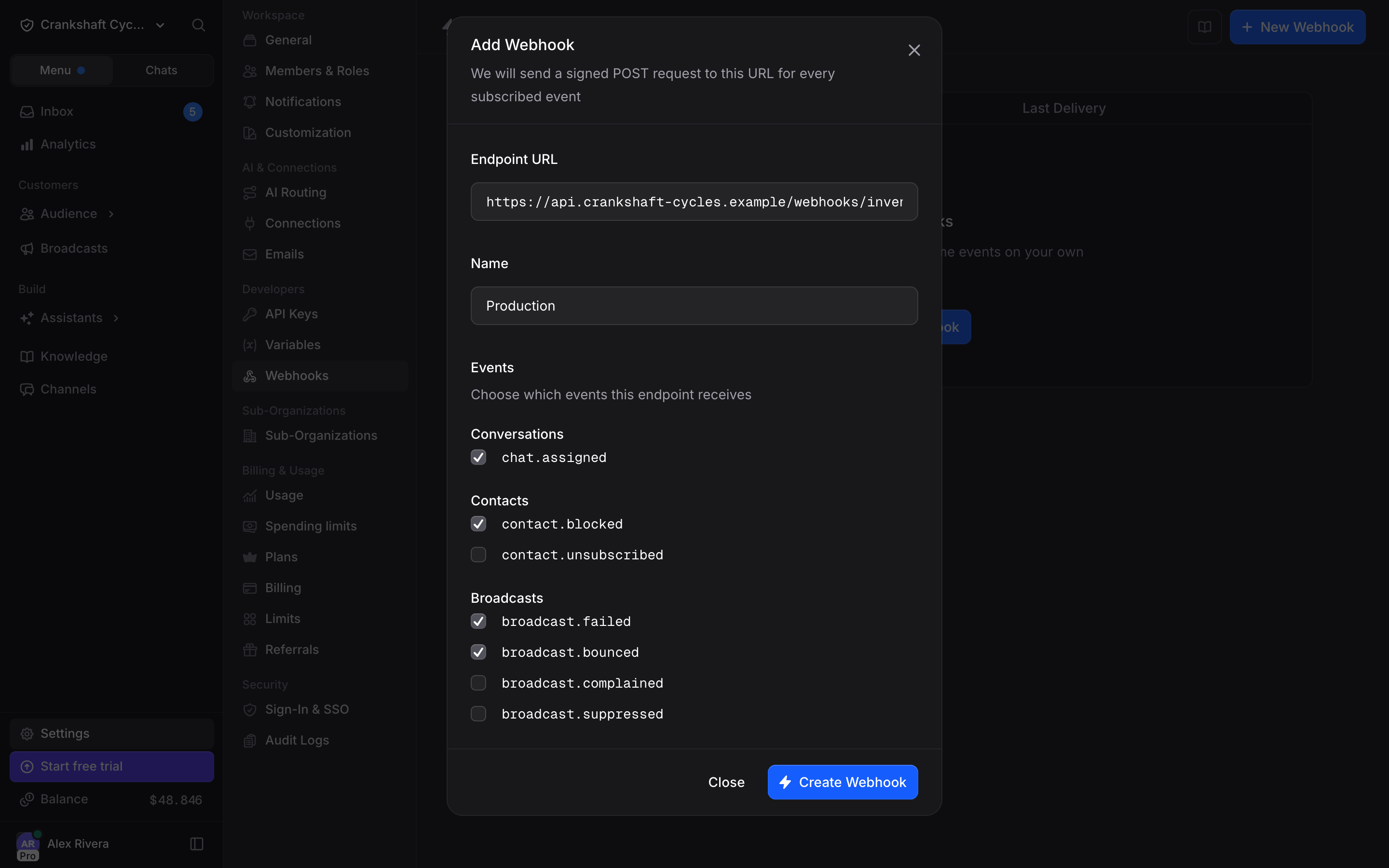
Task: Expand the Audience submenu chevron
Action: coord(111,214)
